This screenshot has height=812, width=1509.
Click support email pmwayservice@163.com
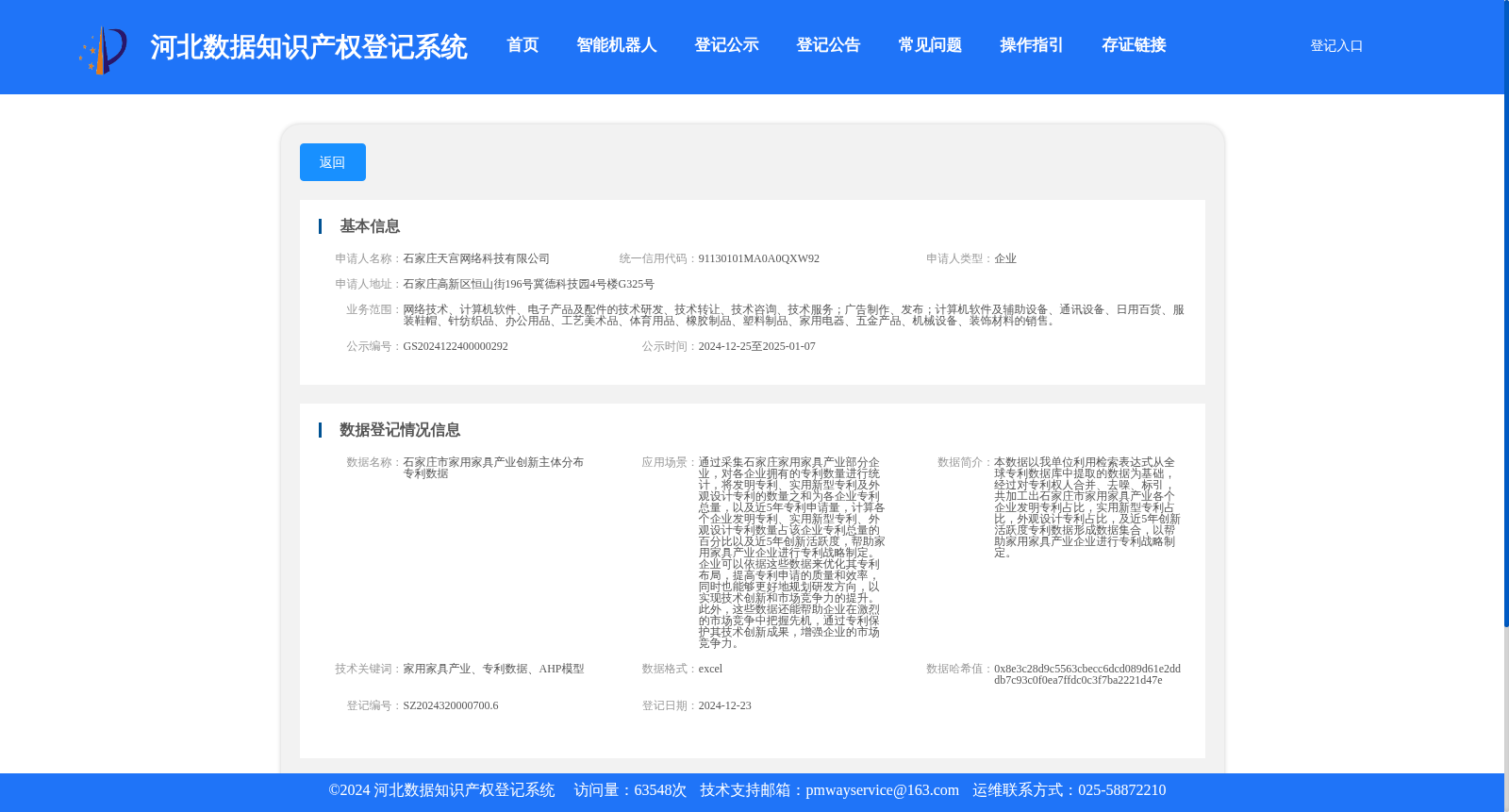pyautogui.click(x=882, y=790)
